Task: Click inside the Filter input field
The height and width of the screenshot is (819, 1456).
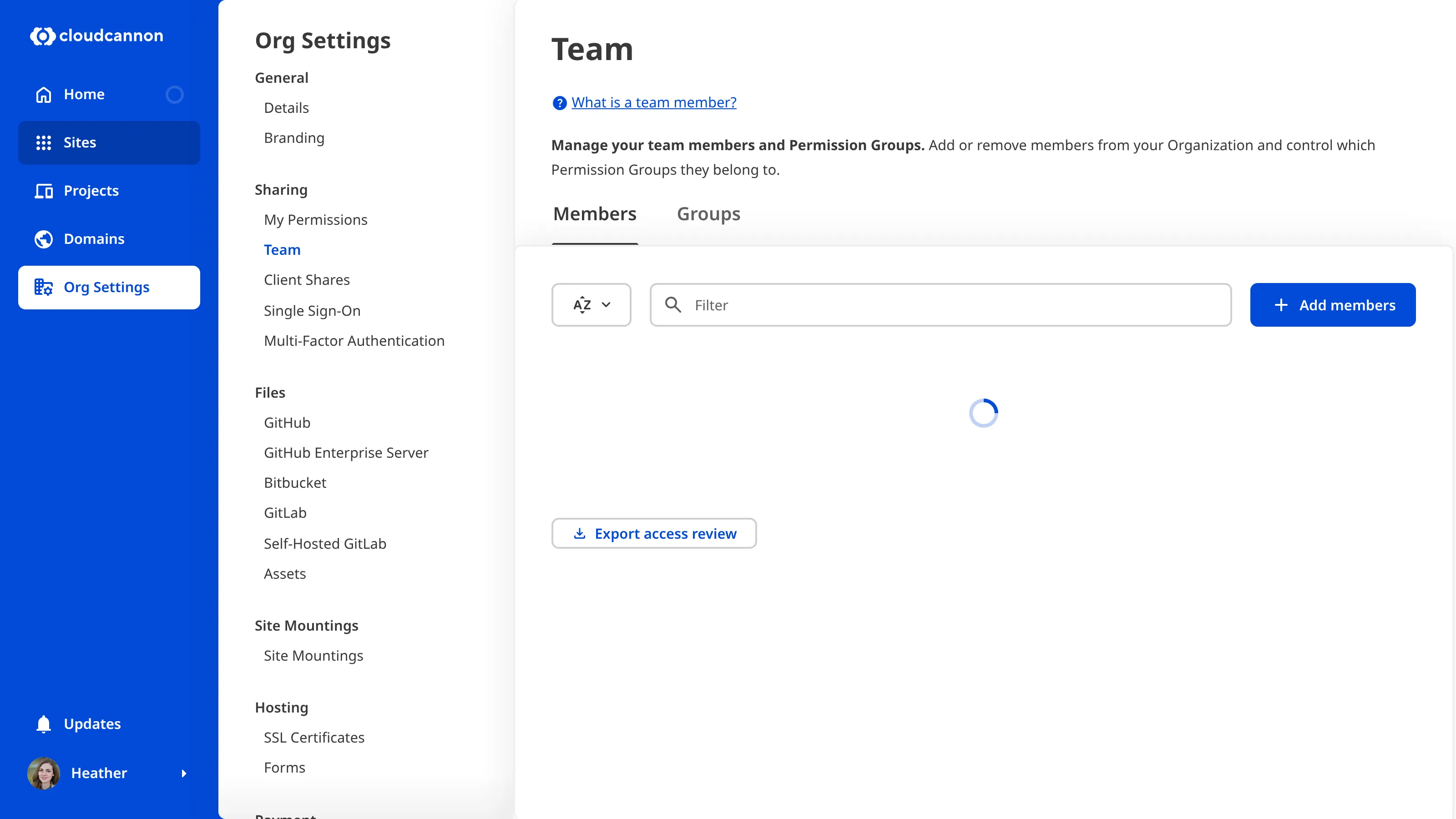Action: tap(905, 305)
